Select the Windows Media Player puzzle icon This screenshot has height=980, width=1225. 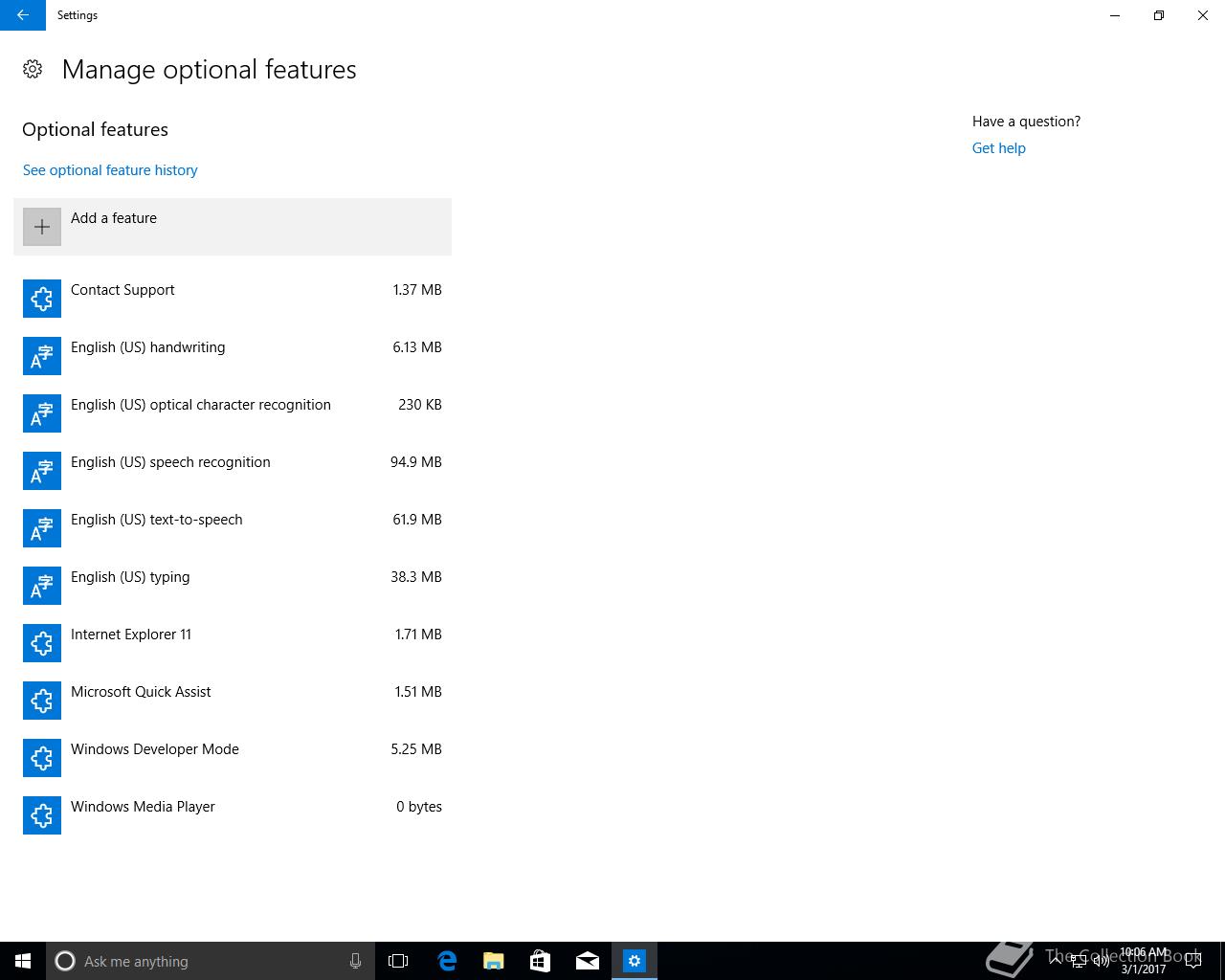pos(42,815)
